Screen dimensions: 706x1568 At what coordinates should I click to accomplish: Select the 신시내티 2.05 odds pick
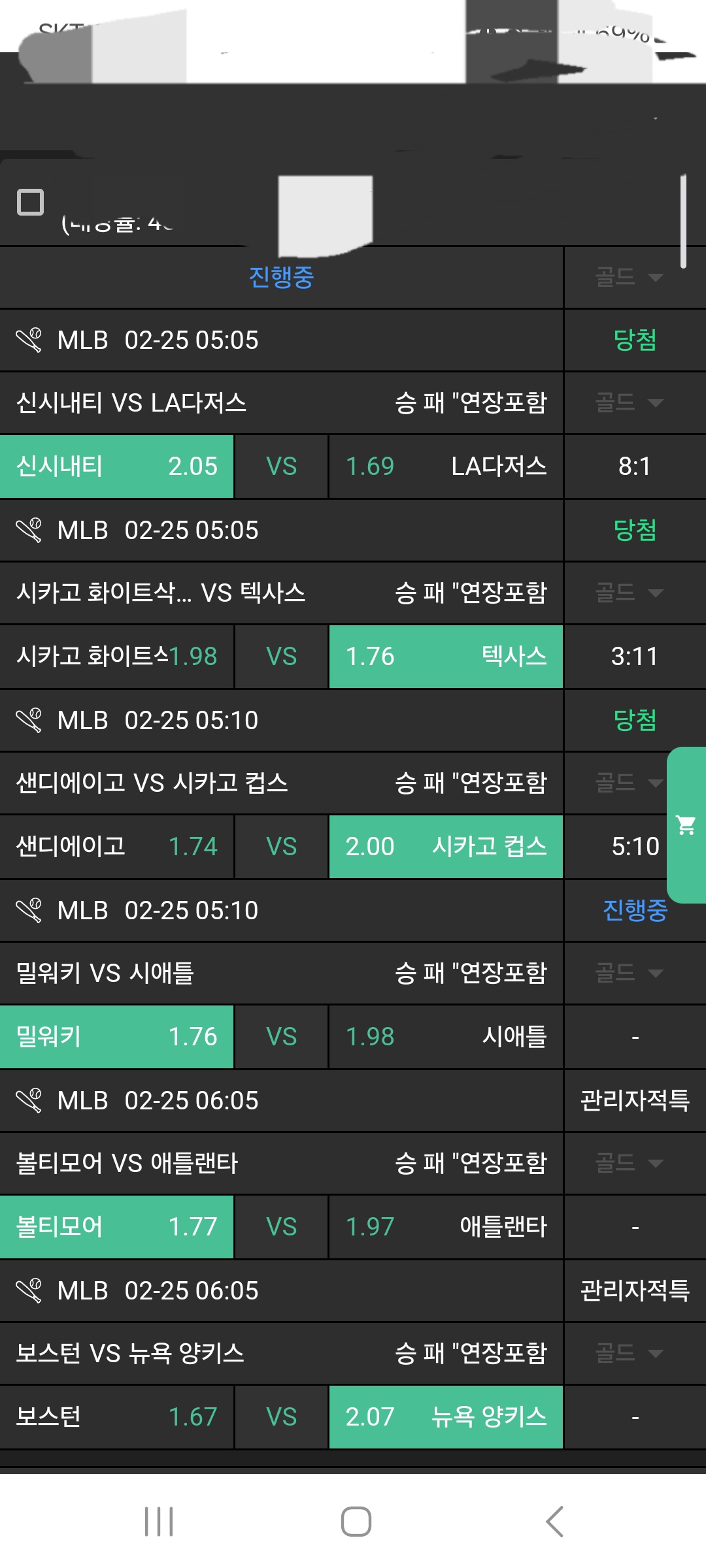click(117, 466)
